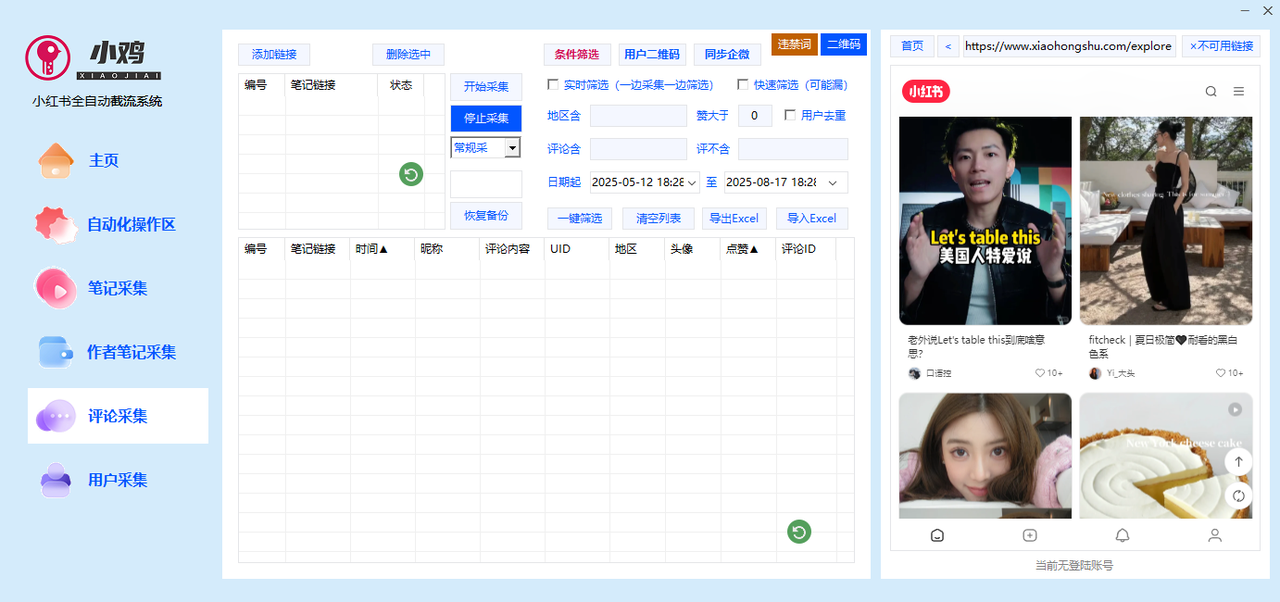Click the house icon beside 主页
Screen dimensions: 1280x602
56,160
